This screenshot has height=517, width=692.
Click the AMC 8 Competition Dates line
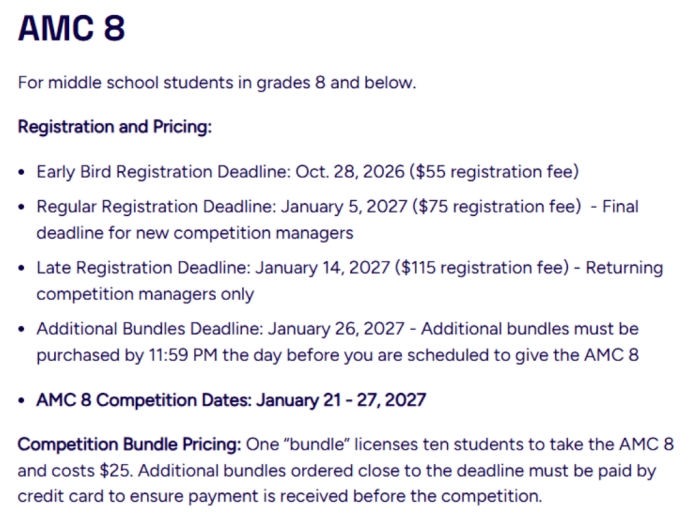coord(231,400)
